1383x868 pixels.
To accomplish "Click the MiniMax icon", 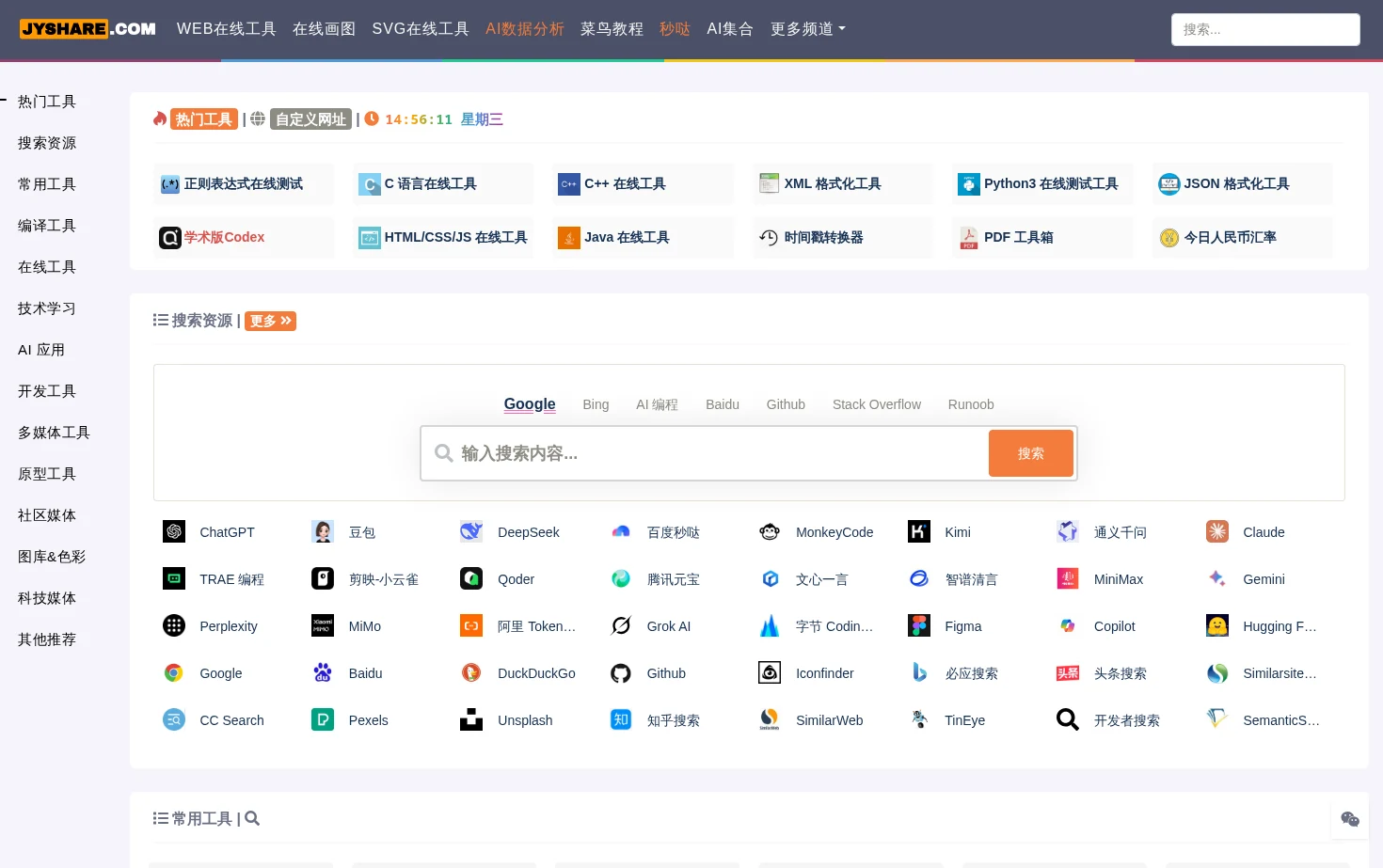I will pyautogui.click(x=1068, y=579).
